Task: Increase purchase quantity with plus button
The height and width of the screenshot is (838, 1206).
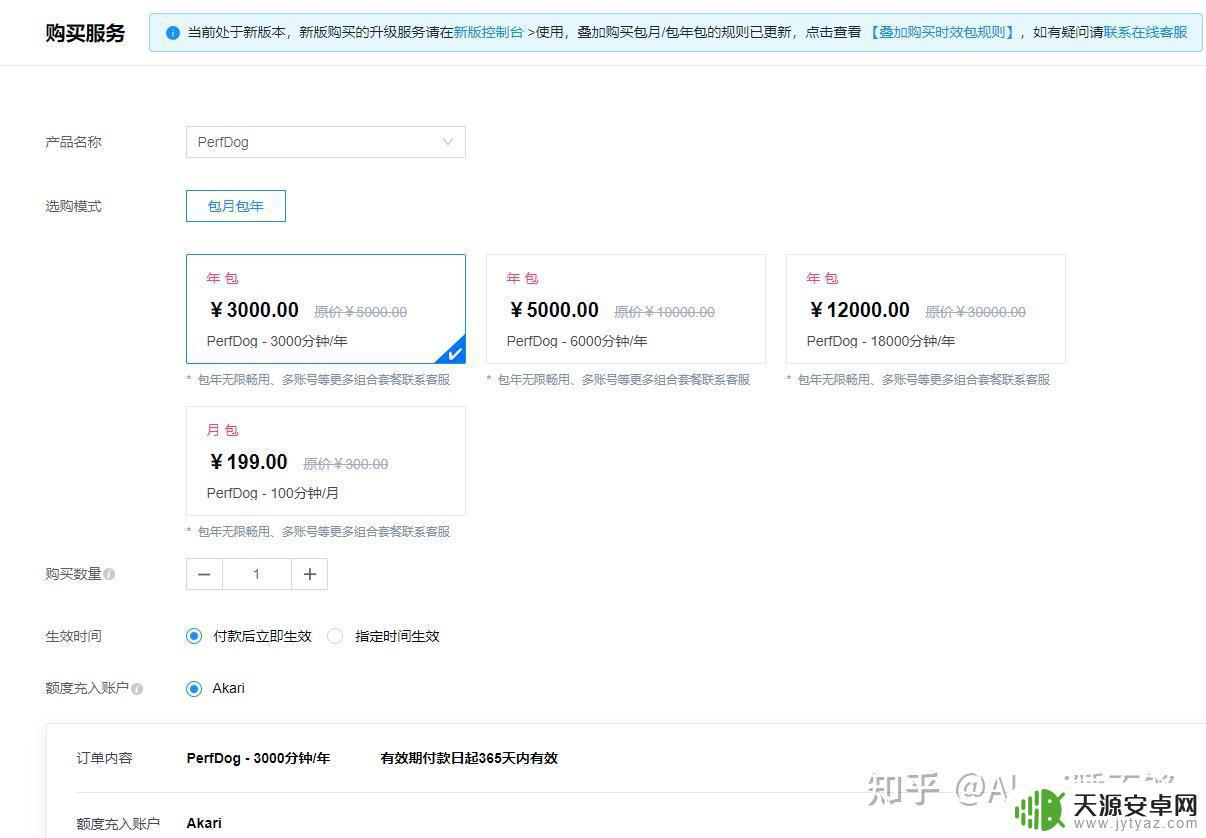Action: [310, 574]
